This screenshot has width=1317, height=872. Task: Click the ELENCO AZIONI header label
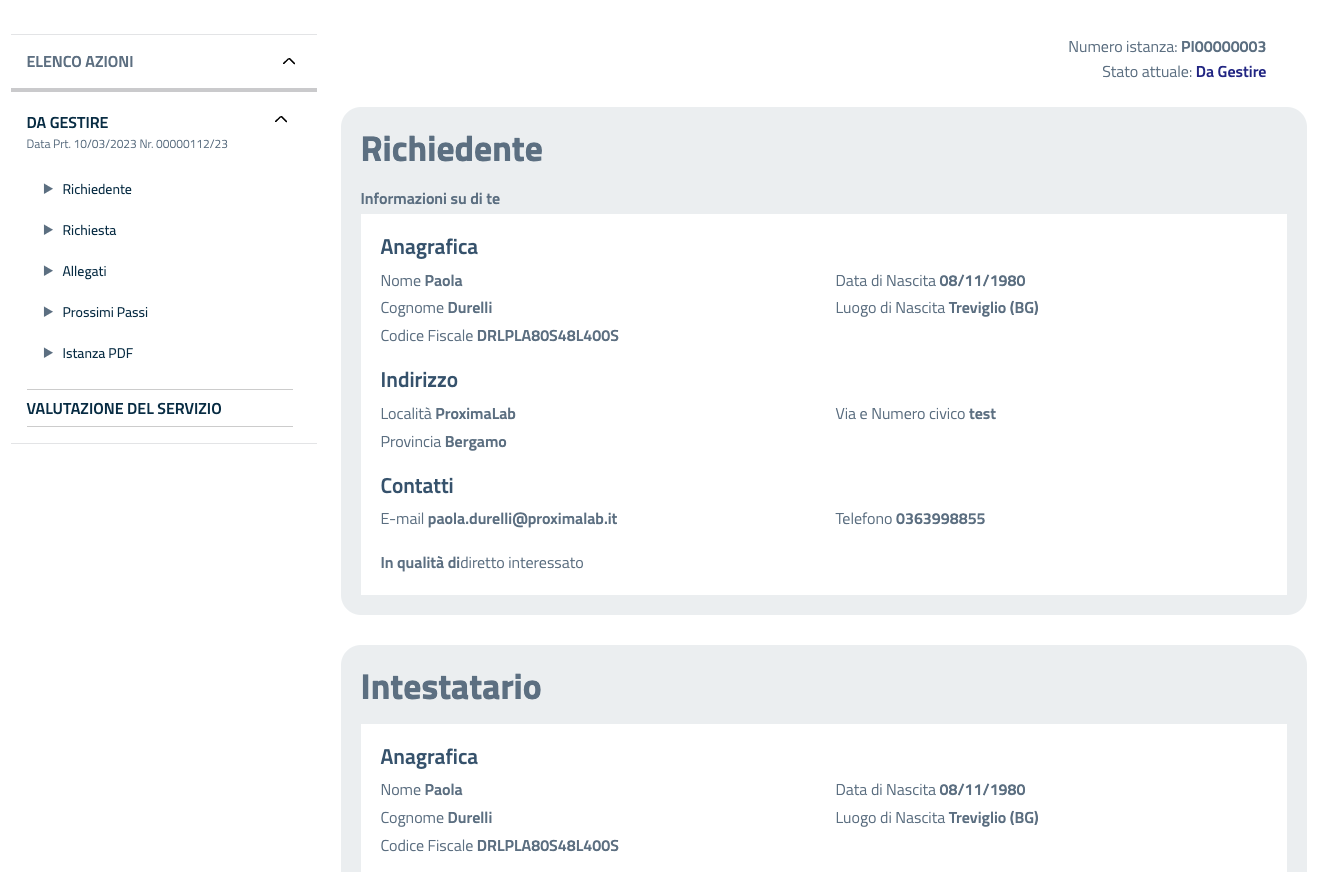pos(80,62)
